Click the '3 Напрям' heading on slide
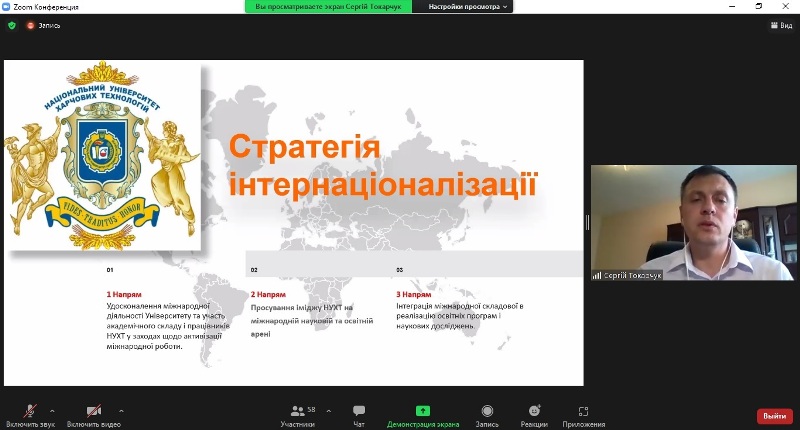The width and height of the screenshot is (800, 430). [x=414, y=294]
